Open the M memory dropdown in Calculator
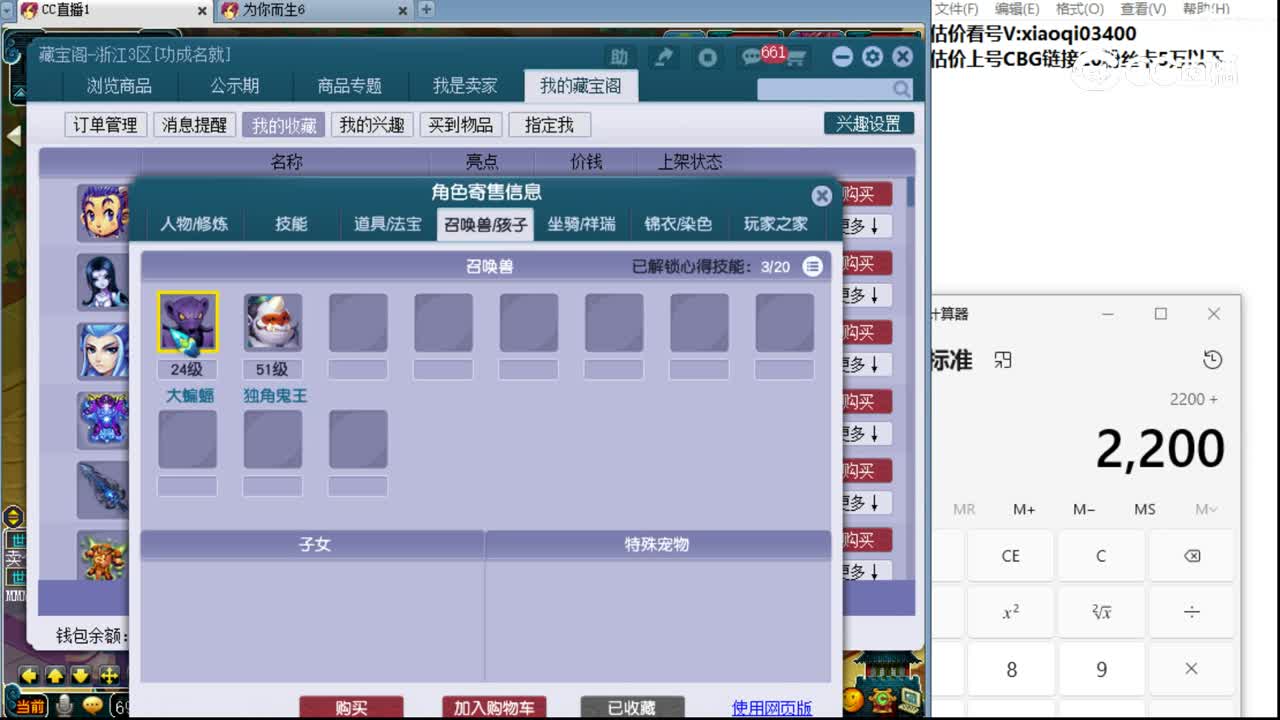 coord(1206,509)
